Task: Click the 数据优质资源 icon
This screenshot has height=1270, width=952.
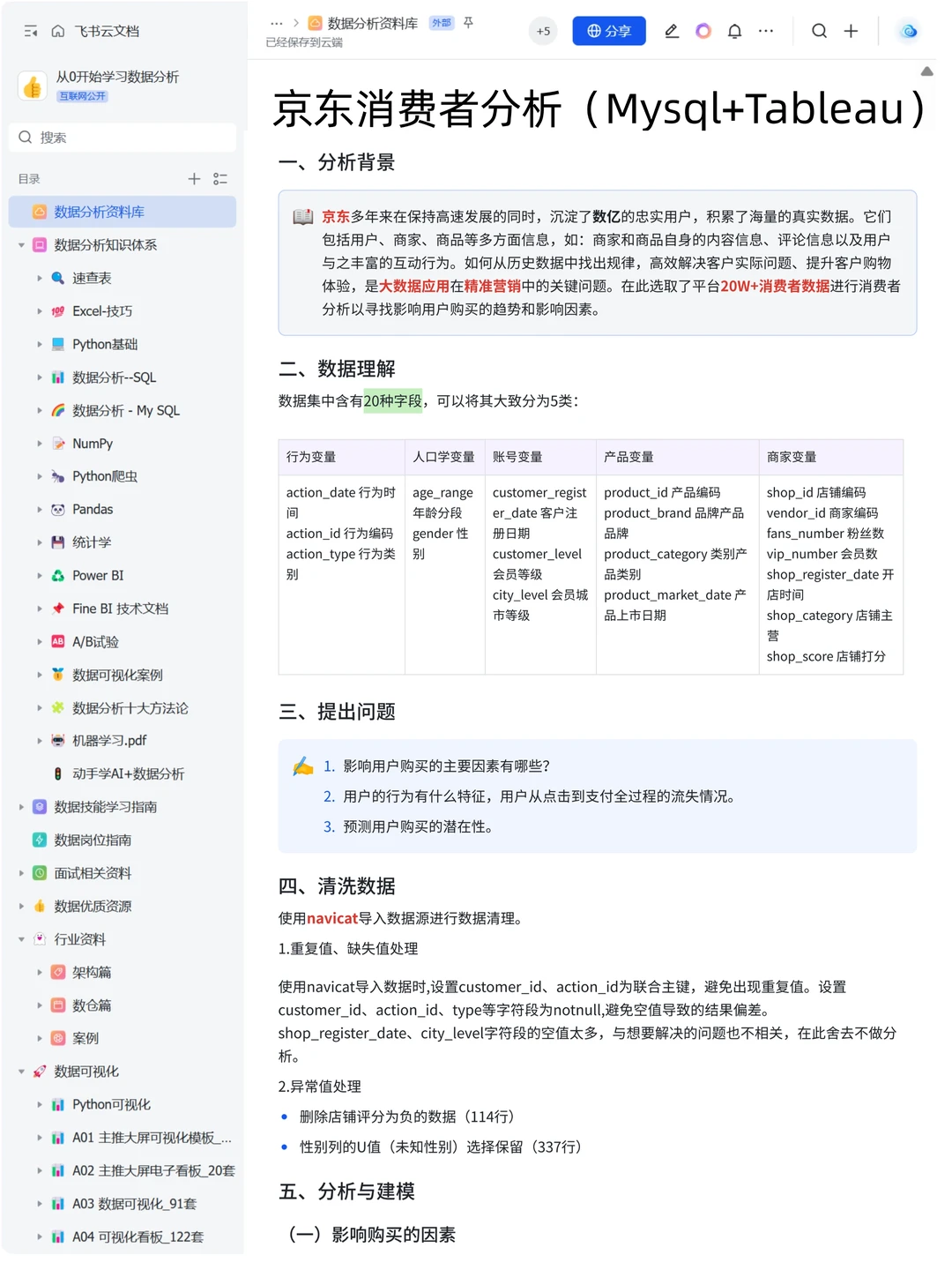Action: (40, 907)
